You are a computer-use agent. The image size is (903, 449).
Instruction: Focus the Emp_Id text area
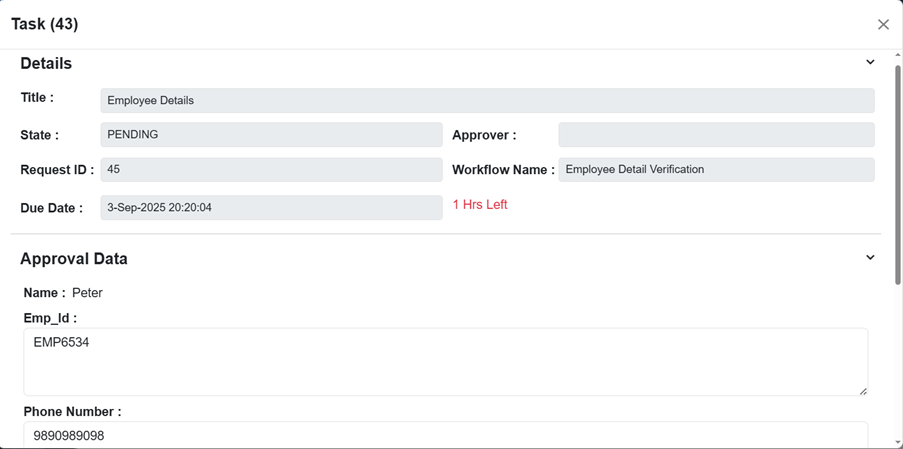point(445,361)
